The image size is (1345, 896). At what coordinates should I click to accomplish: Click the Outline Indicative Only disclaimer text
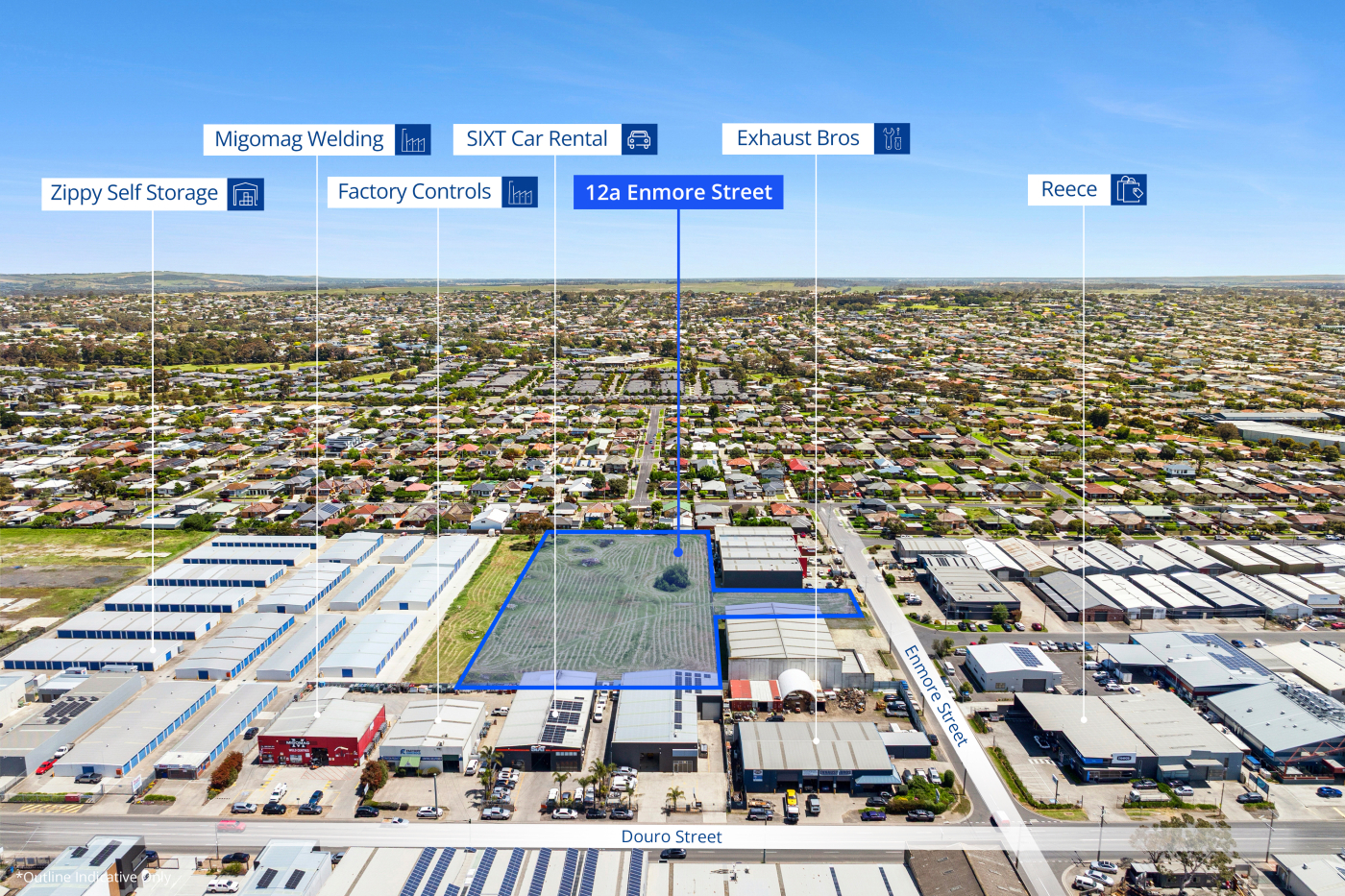(94, 877)
